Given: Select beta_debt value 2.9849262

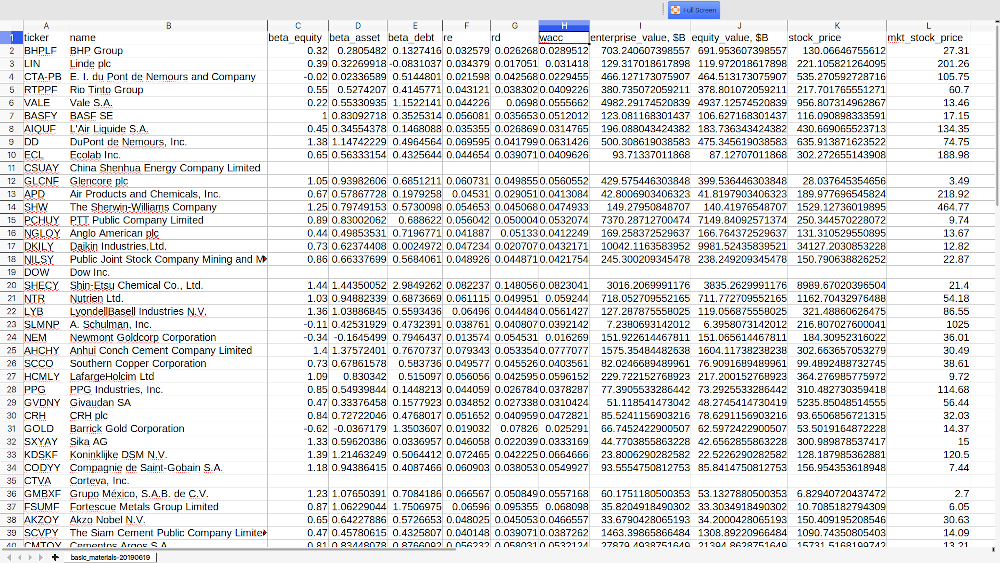Looking at the screenshot, I should pos(415,286).
